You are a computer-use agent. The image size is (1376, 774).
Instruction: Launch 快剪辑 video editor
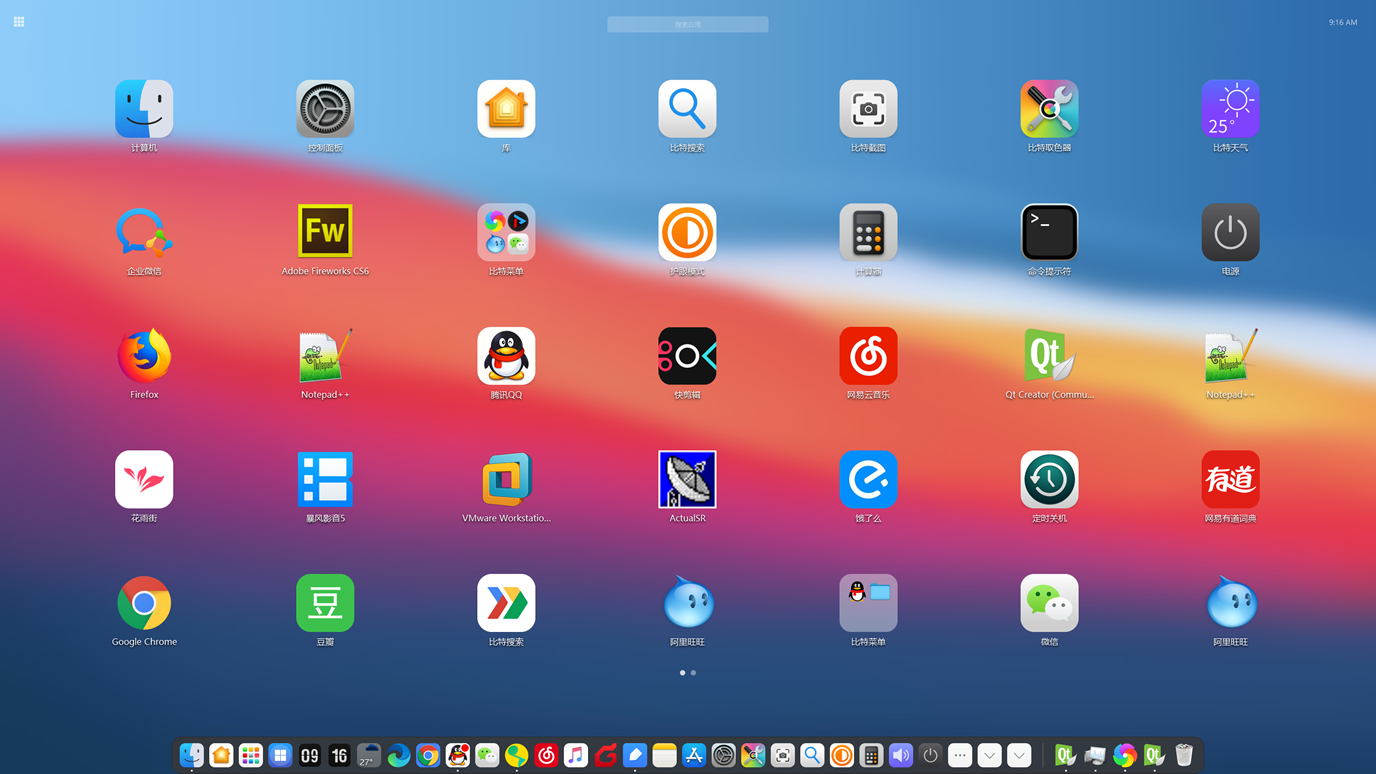[x=687, y=356]
